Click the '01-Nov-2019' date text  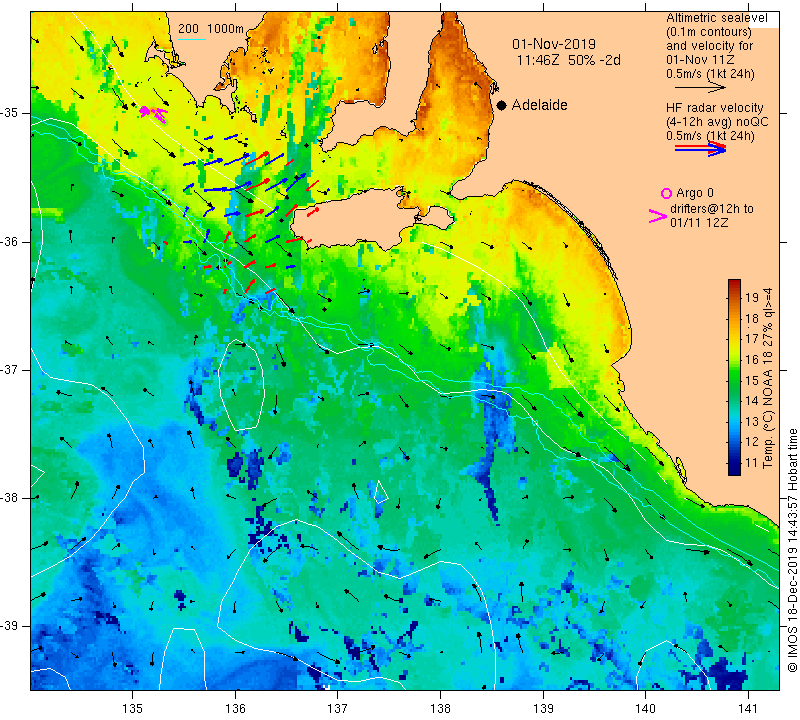(x=554, y=44)
